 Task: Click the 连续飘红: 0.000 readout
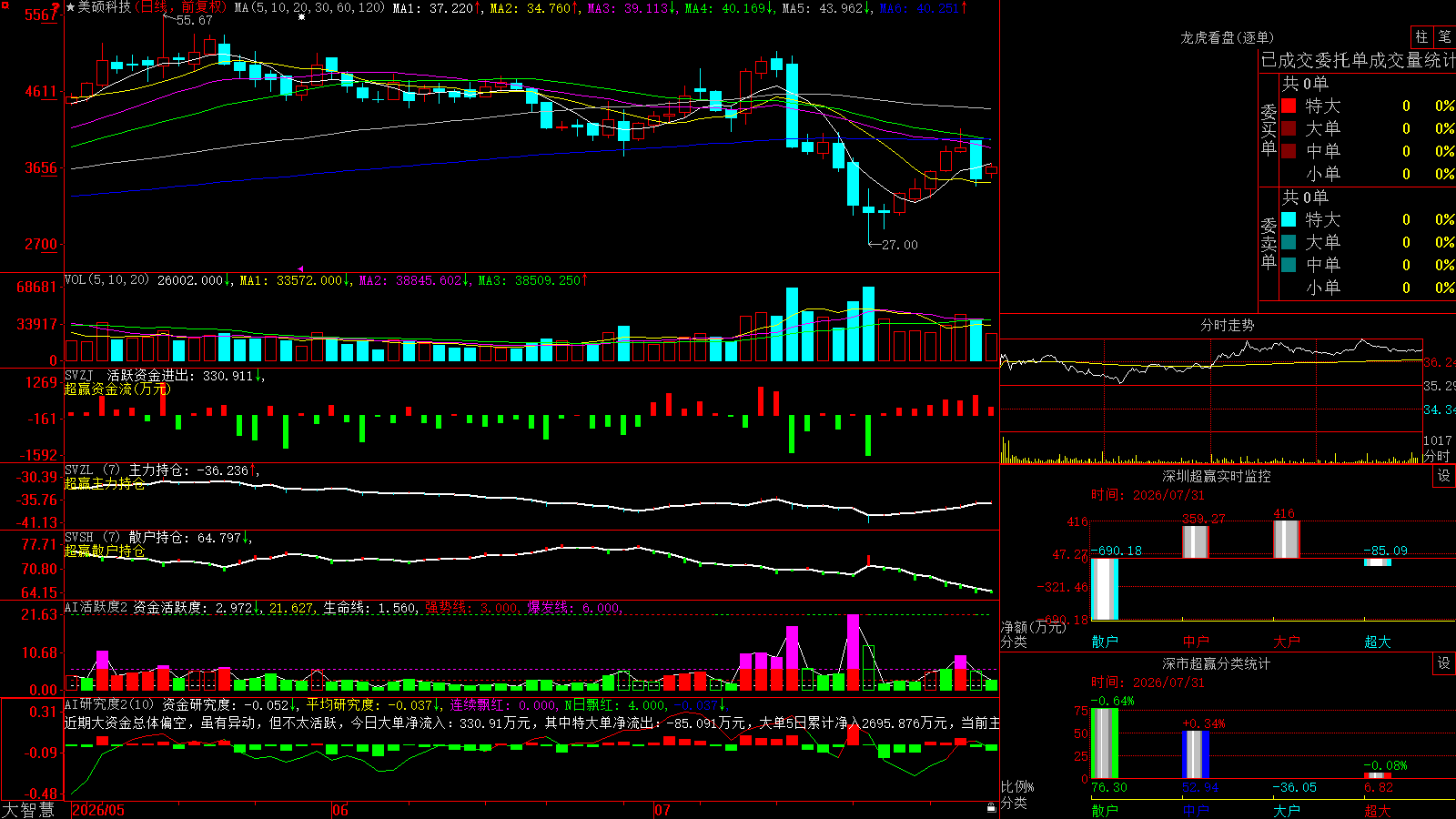point(504,705)
